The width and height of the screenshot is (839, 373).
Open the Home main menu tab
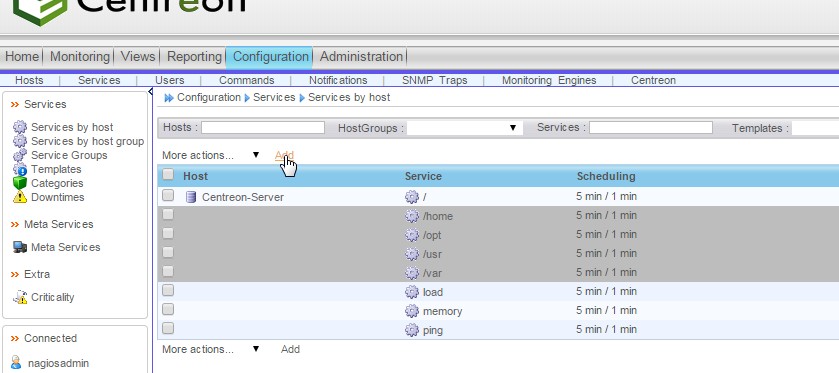(x=22, y=57)
